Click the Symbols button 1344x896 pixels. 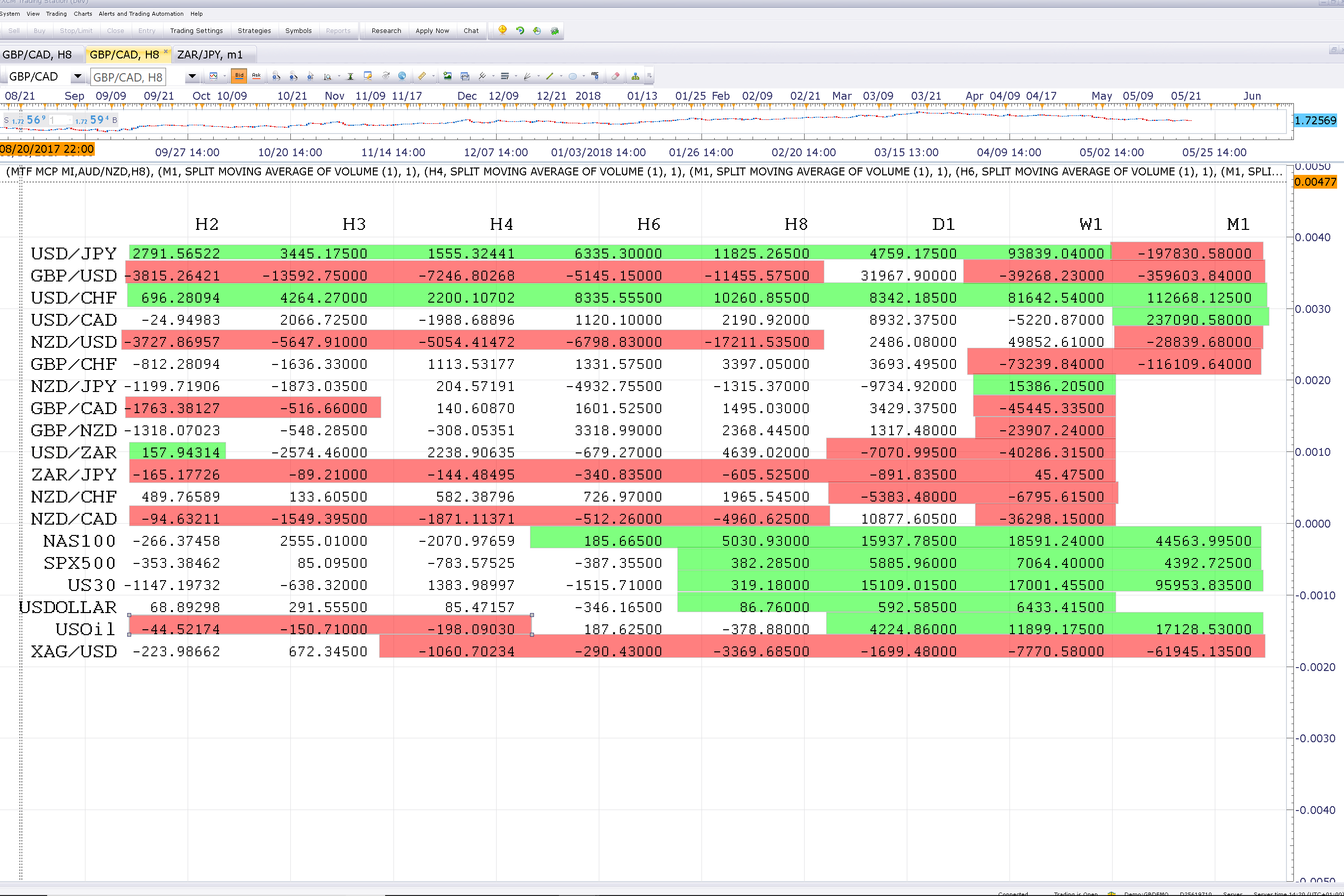point(298,31)
